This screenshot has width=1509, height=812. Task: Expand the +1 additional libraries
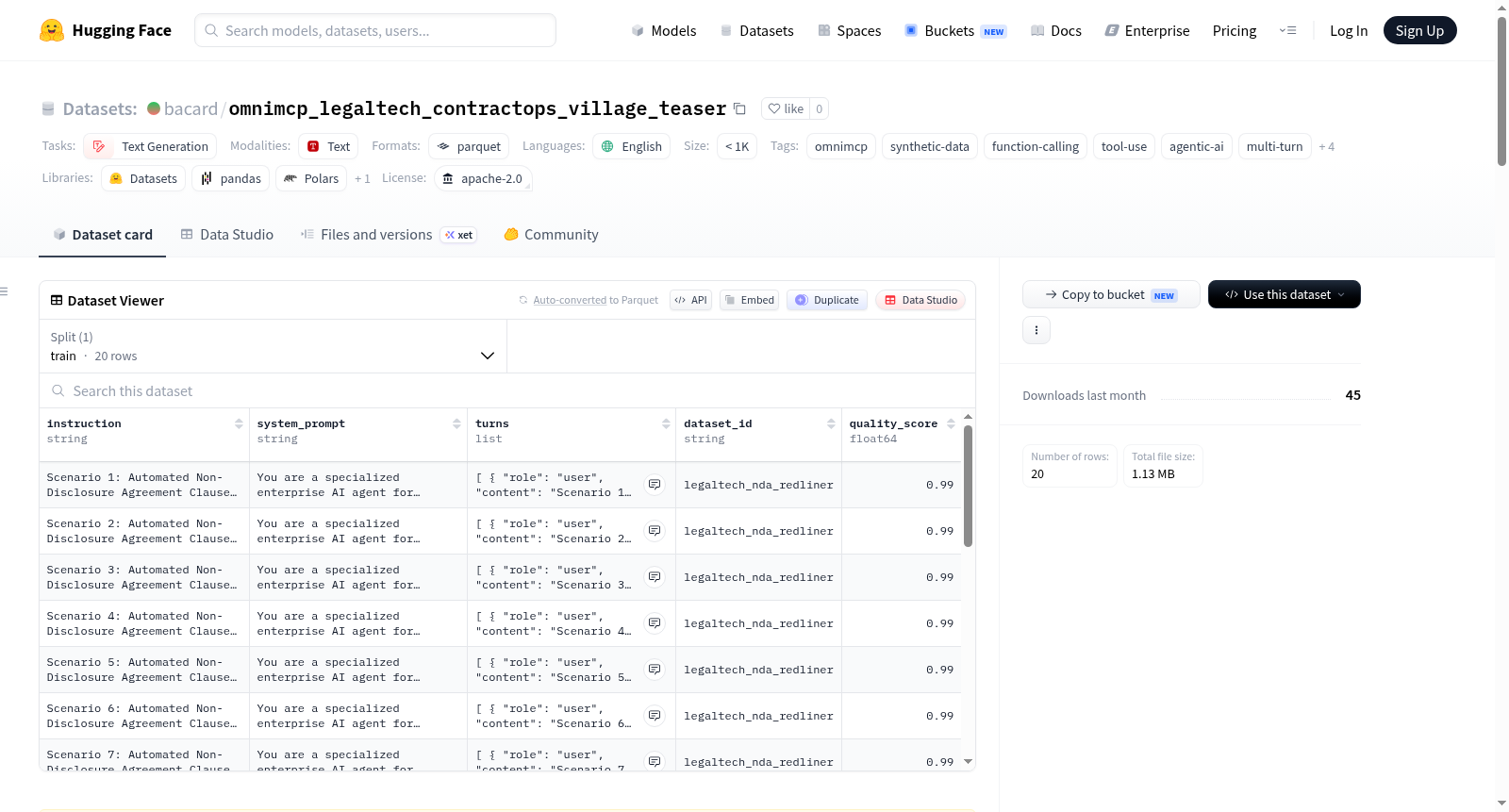pos(362,178)
